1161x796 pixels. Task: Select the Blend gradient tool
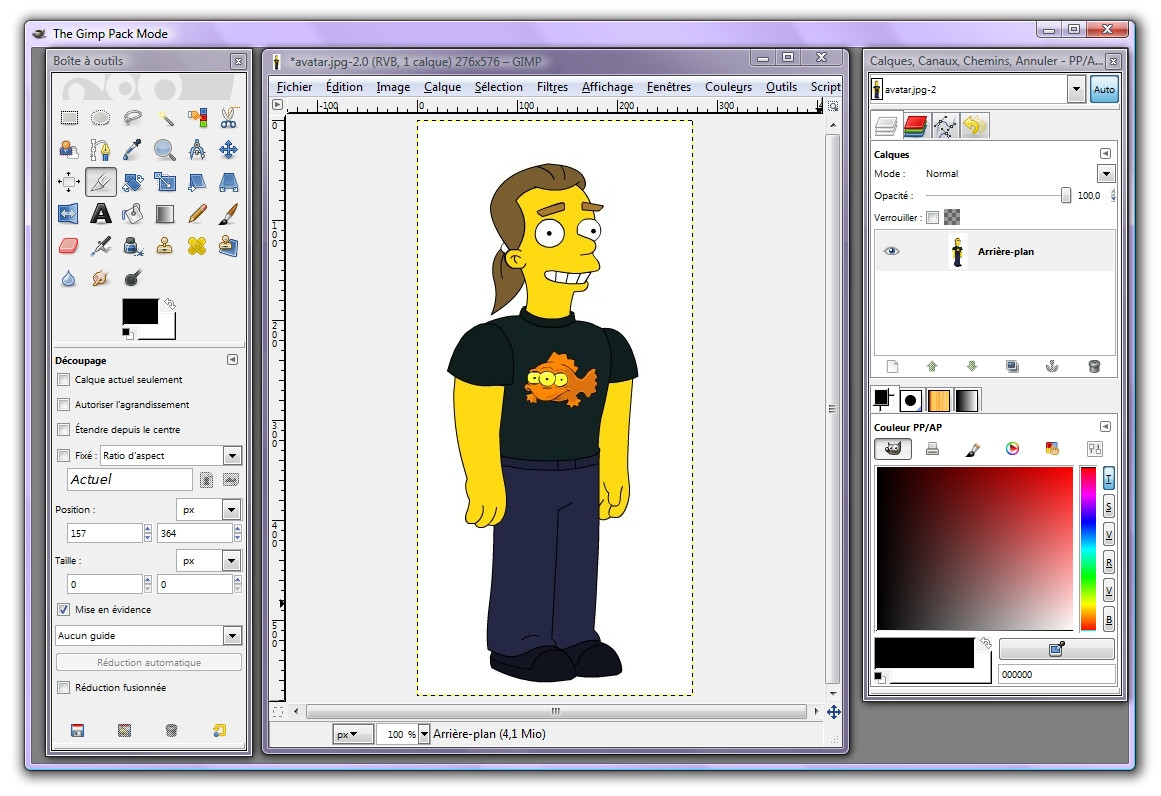click(165, 214)
